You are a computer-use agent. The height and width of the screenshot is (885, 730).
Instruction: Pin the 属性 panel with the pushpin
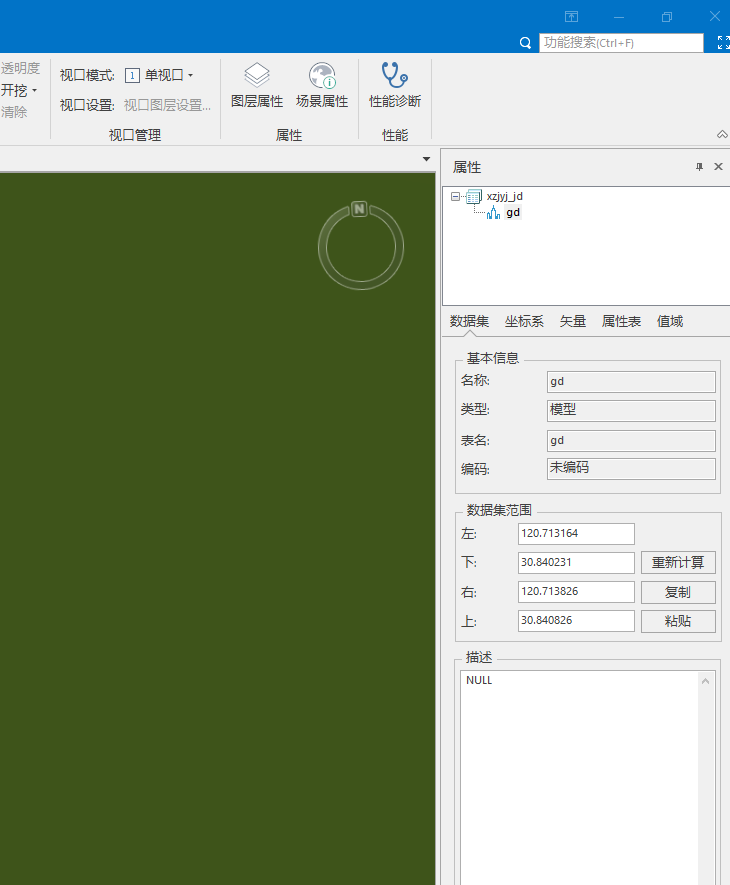pos(700,167)
